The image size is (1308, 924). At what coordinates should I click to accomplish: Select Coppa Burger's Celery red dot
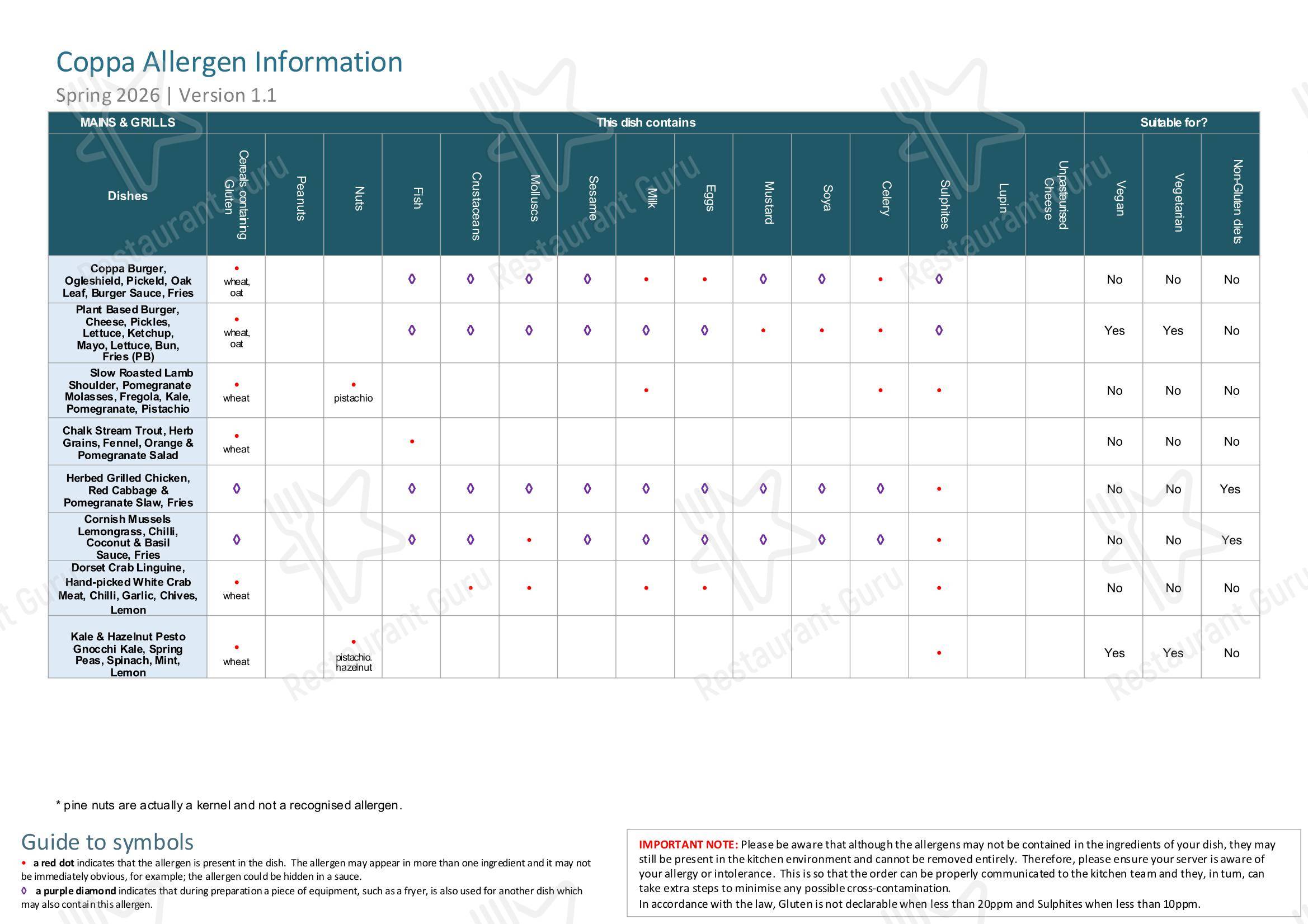(881, 280)
